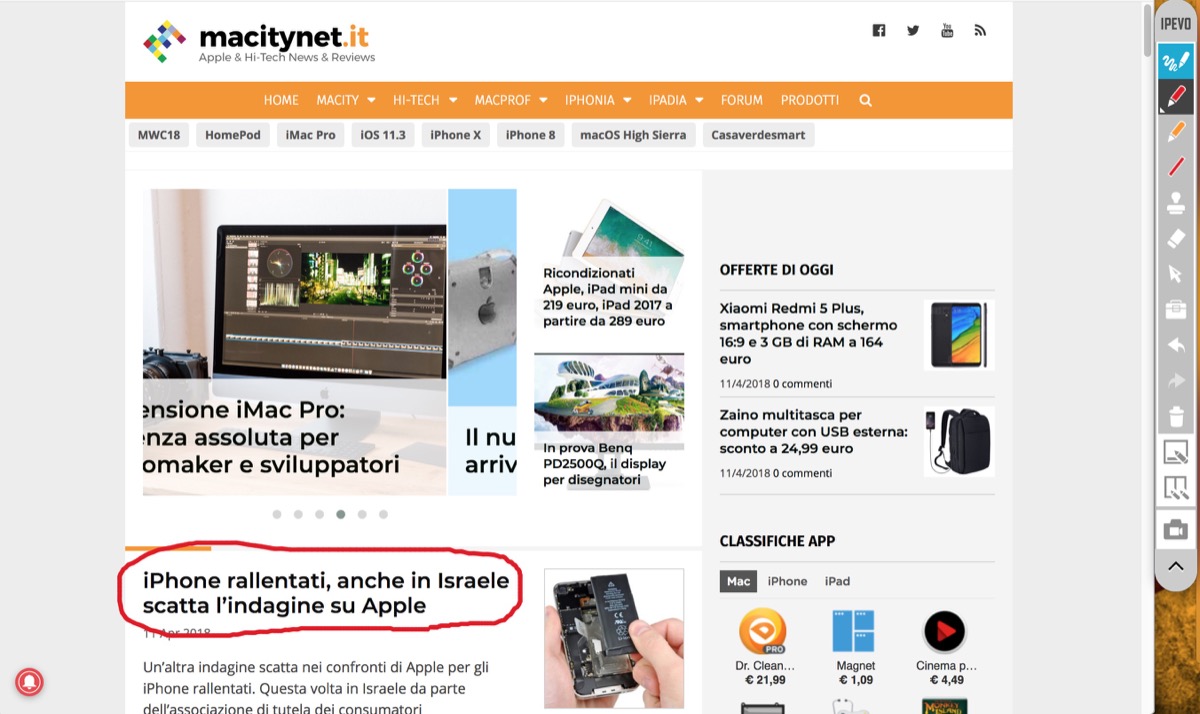Select the fifth carousel slide dot
Screen dimensions: 1200x714
pyautogui.click(x=362, y=514)
